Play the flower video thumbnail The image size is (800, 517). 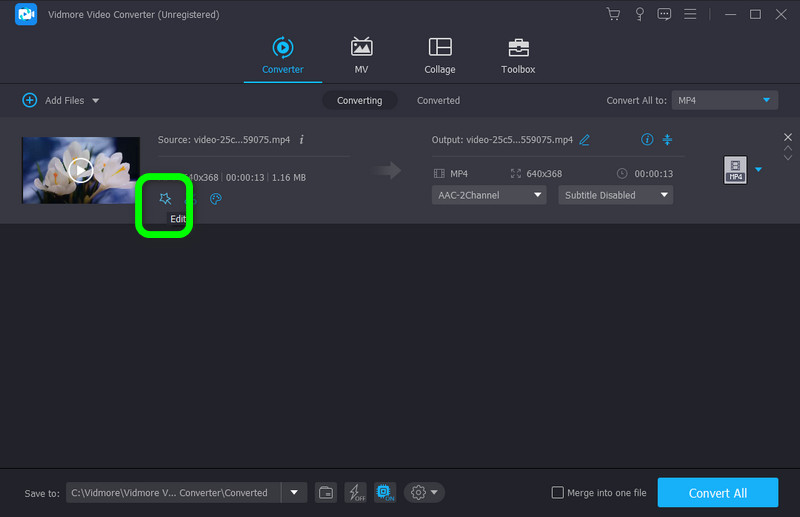click(x=81, y=170)
